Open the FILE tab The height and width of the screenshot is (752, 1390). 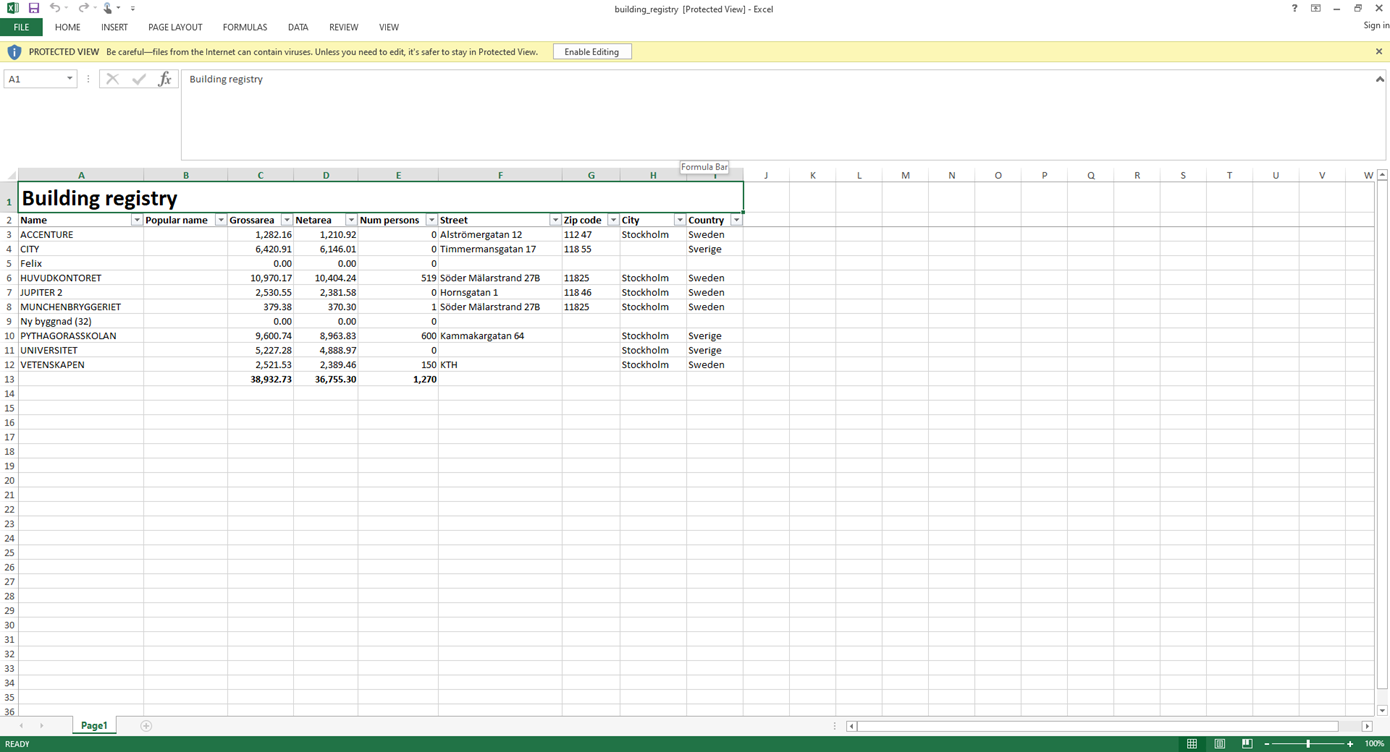tap(21, 27)
